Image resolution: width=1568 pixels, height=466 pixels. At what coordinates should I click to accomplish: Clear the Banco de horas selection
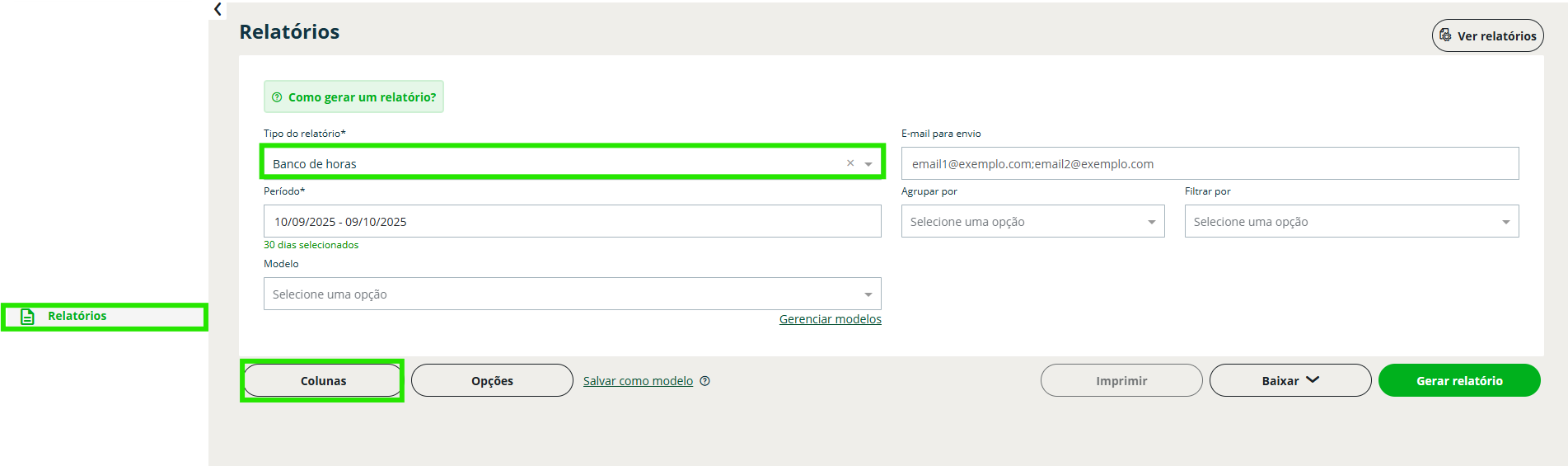click(x=850, y=163)
